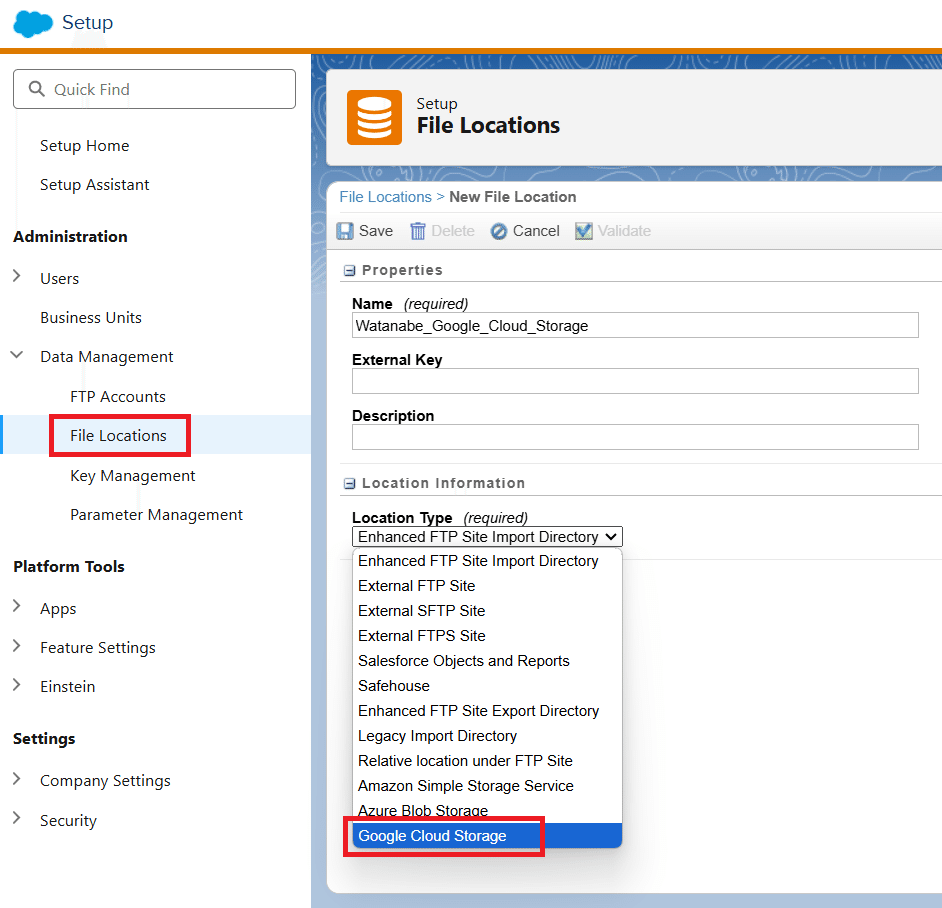This screenshot has height=908, width=942.
Task: Open Users in sidebar
Action: pos(59,279)
